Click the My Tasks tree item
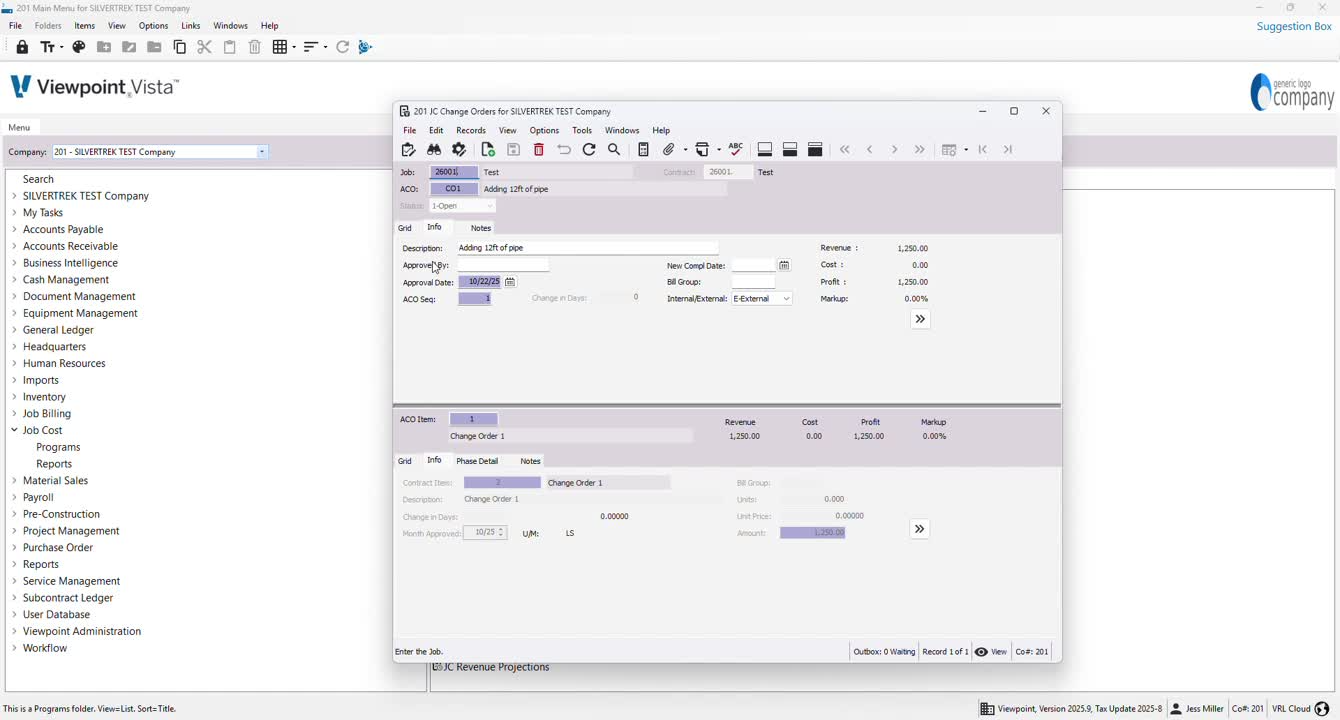The height and width of the screenshot is (720, 1340). coord(43,213)
